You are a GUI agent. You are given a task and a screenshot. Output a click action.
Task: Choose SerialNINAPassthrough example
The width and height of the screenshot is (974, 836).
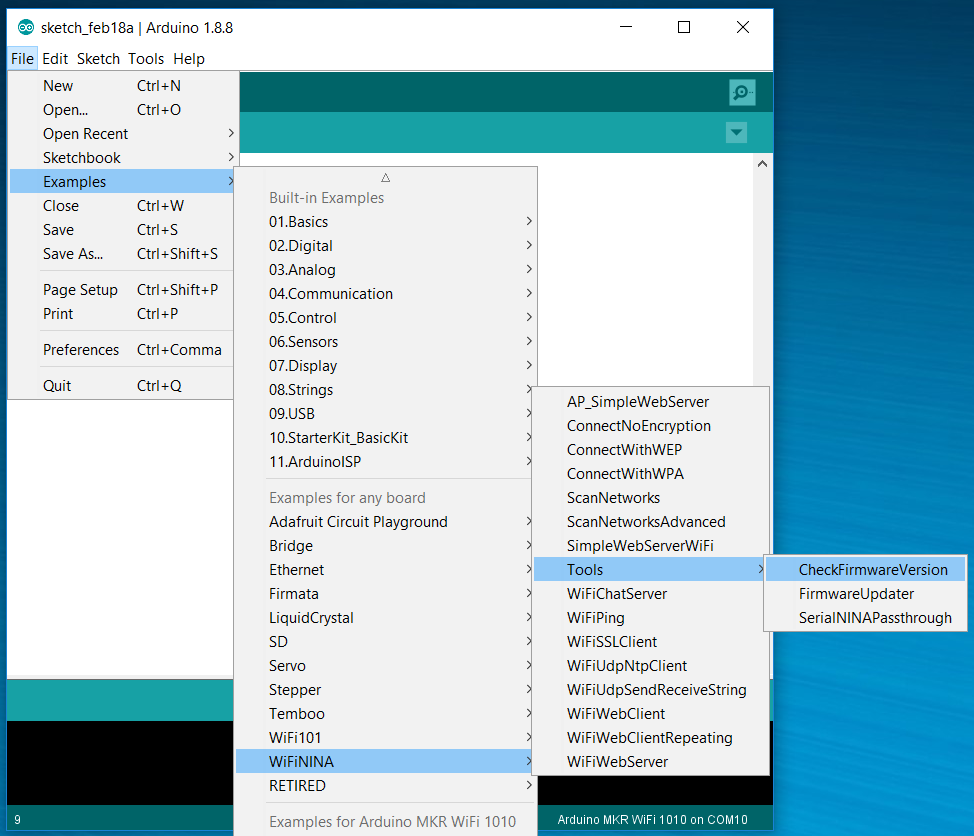(874, 618)
